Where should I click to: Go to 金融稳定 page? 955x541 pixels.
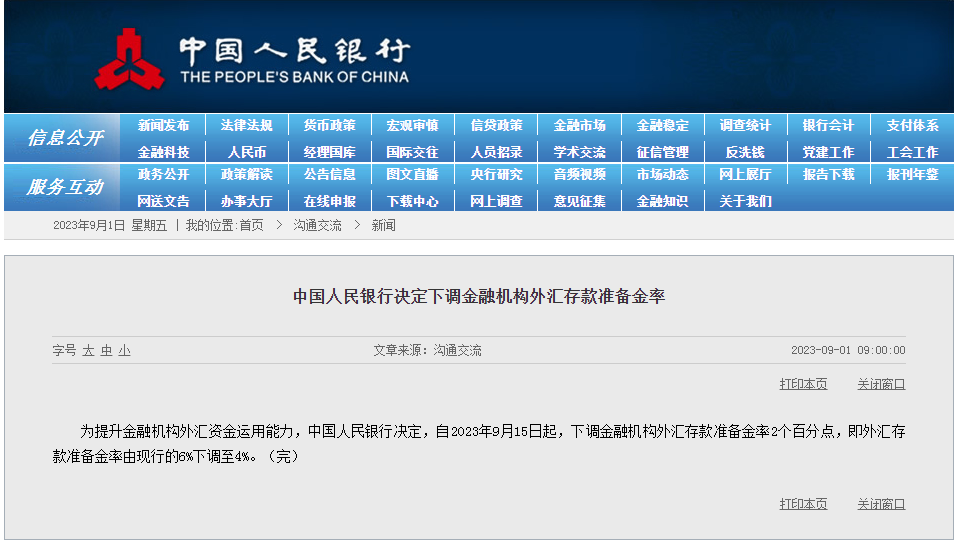(x=663, y=126)
